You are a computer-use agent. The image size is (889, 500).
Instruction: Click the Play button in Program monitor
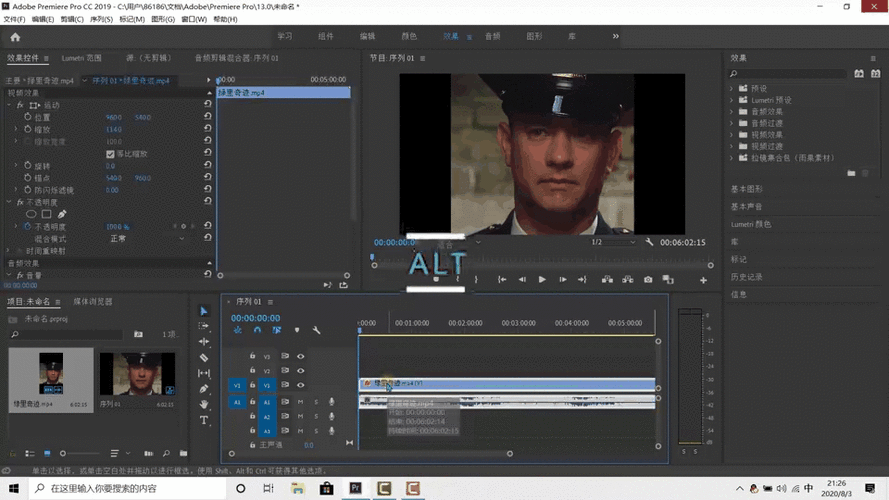pos(542,279)
